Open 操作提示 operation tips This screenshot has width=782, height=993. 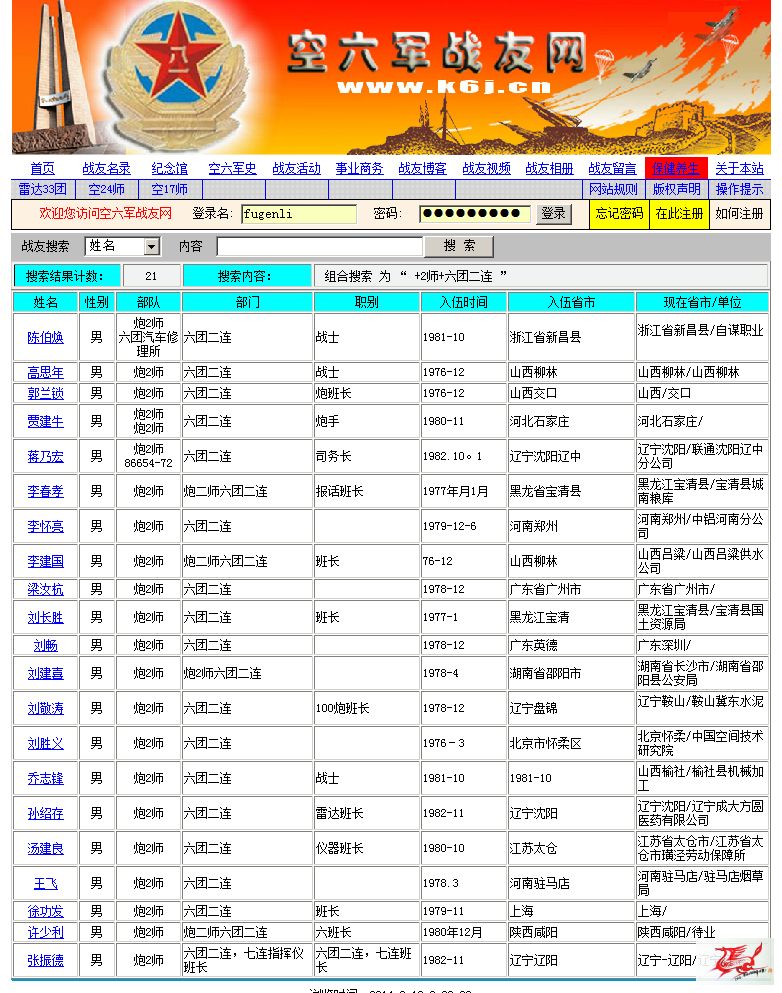[740, 189]
